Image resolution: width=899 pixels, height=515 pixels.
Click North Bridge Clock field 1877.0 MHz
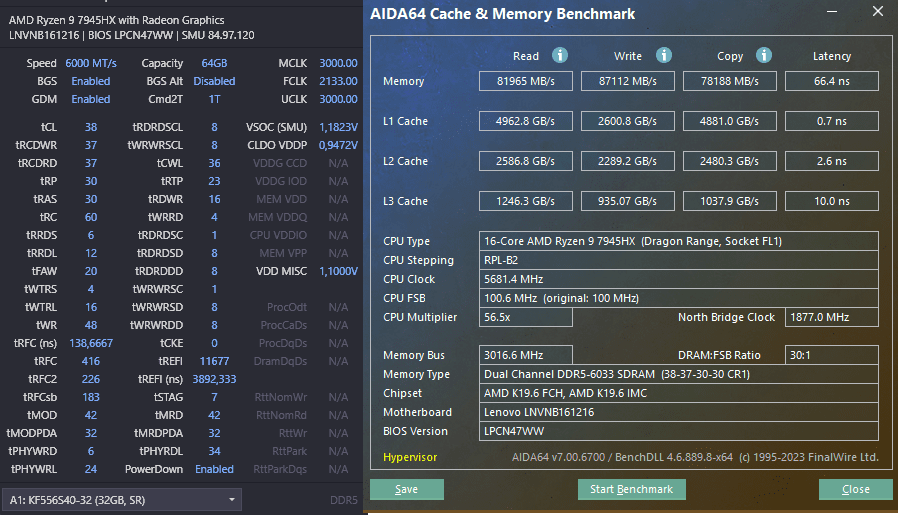point(832,317)
